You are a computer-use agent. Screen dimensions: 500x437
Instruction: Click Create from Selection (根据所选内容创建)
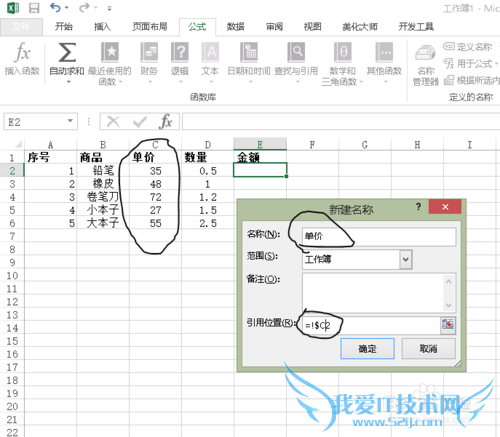tap(472, 80)
